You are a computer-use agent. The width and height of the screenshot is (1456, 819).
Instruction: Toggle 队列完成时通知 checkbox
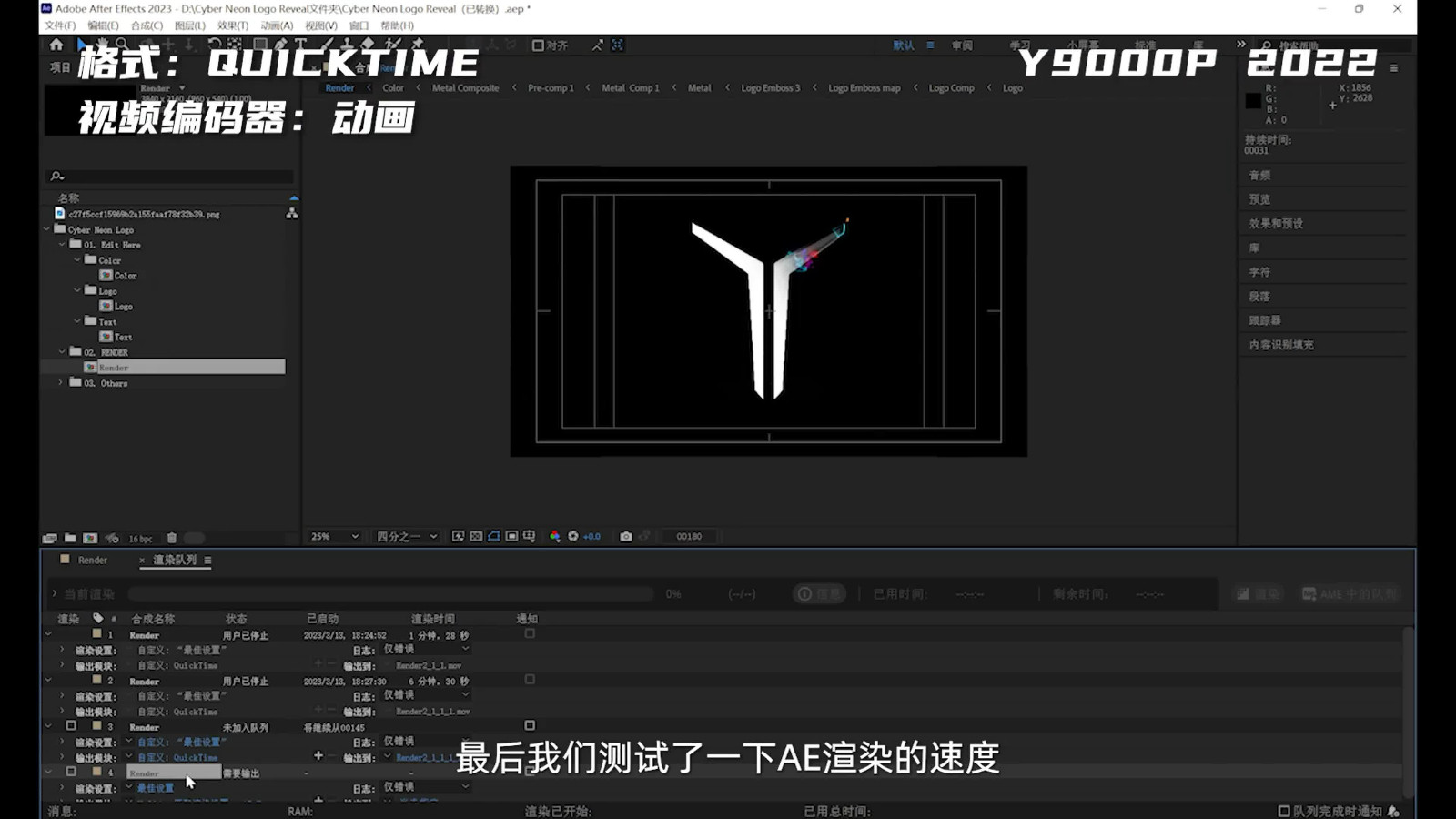click(x=1284, y=811)
